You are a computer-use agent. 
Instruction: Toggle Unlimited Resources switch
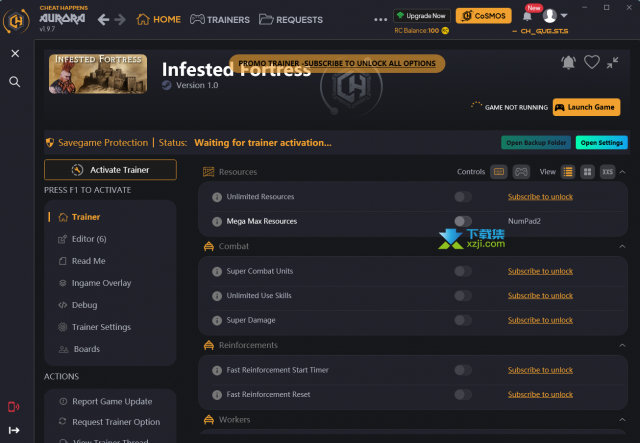pos(463,197)
